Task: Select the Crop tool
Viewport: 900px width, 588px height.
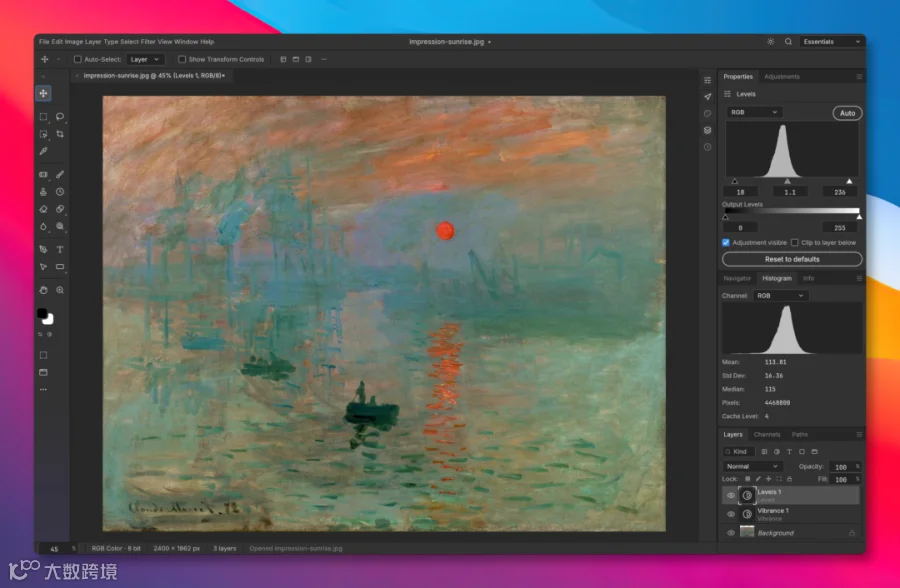Action: click(x=60, y=134)
